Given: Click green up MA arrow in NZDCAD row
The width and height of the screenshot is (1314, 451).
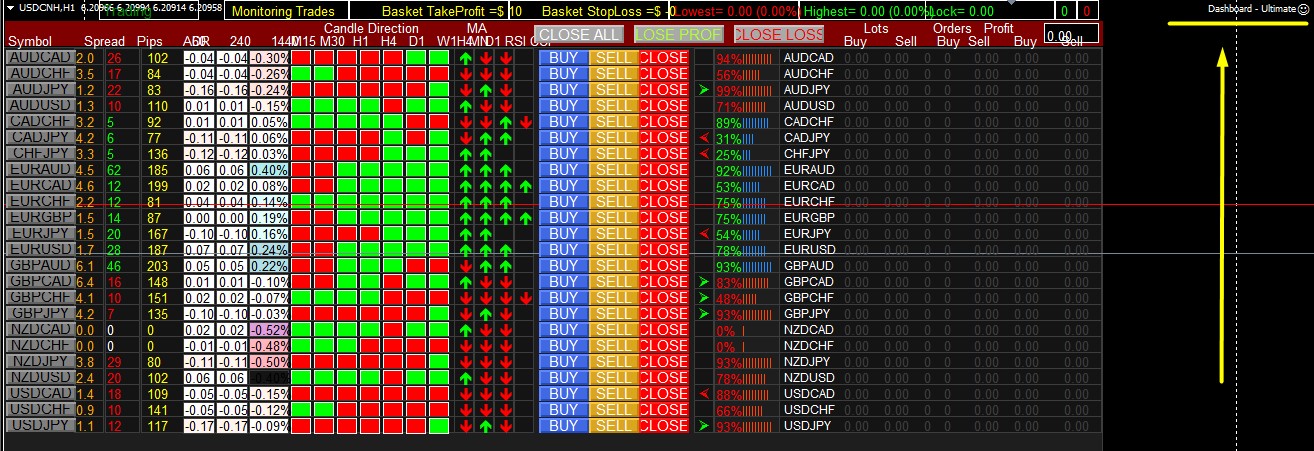Looking at the screenshot, I should point(465,330).
